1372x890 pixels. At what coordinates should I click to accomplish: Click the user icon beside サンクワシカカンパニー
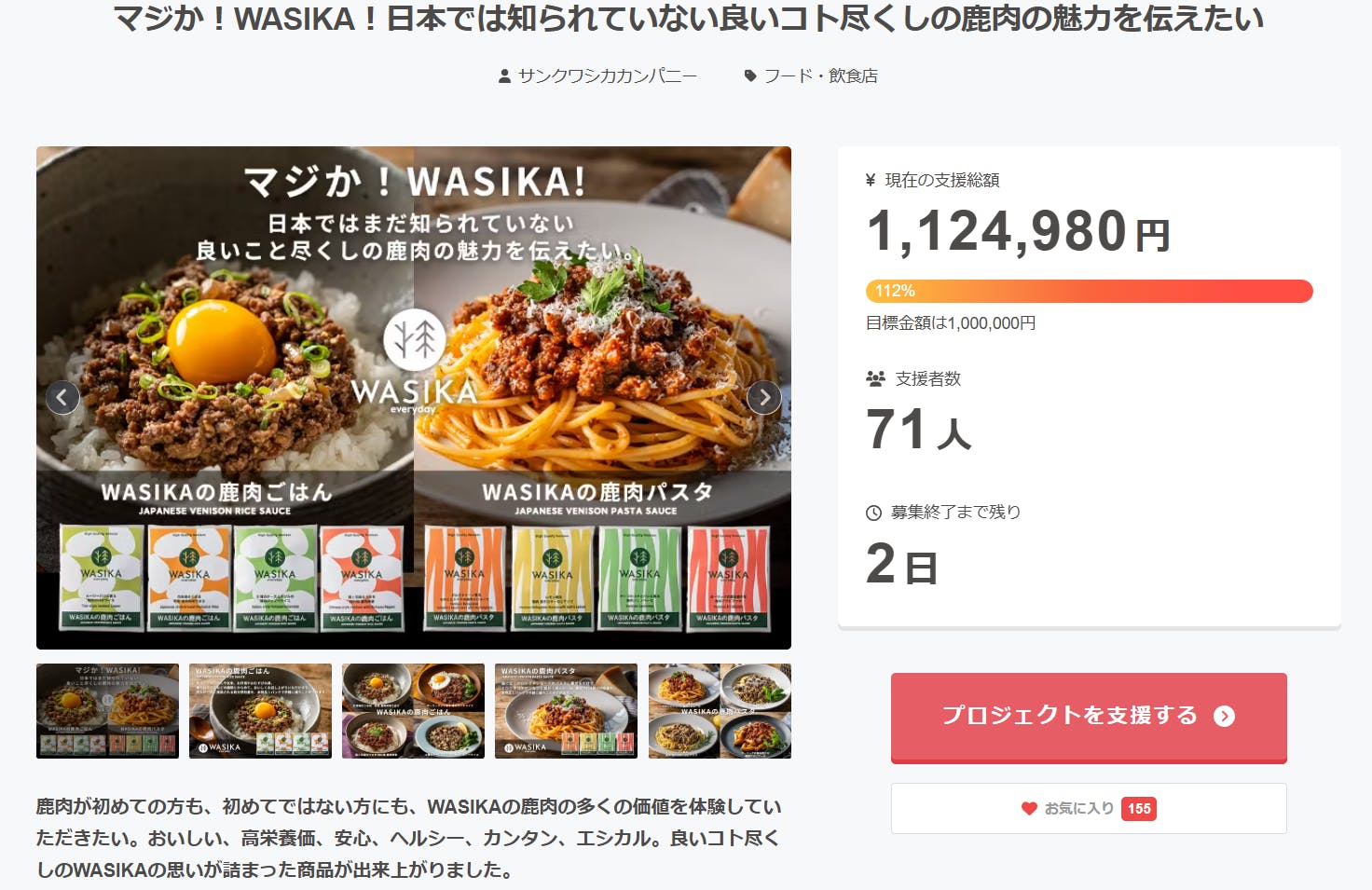point(504,76)
